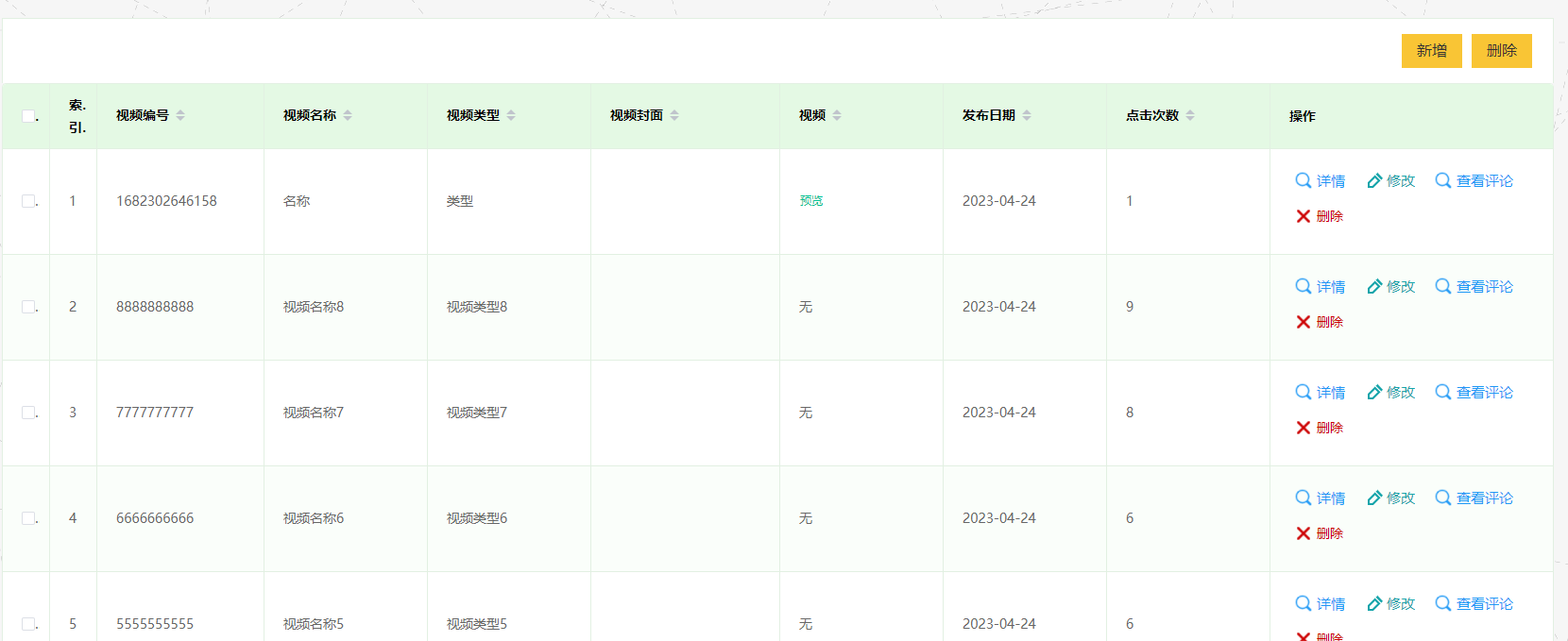The image size is (1568, 641).
Task: Click 修改 pencil for 视频名称8 row
Action: tap(1391, 286)
